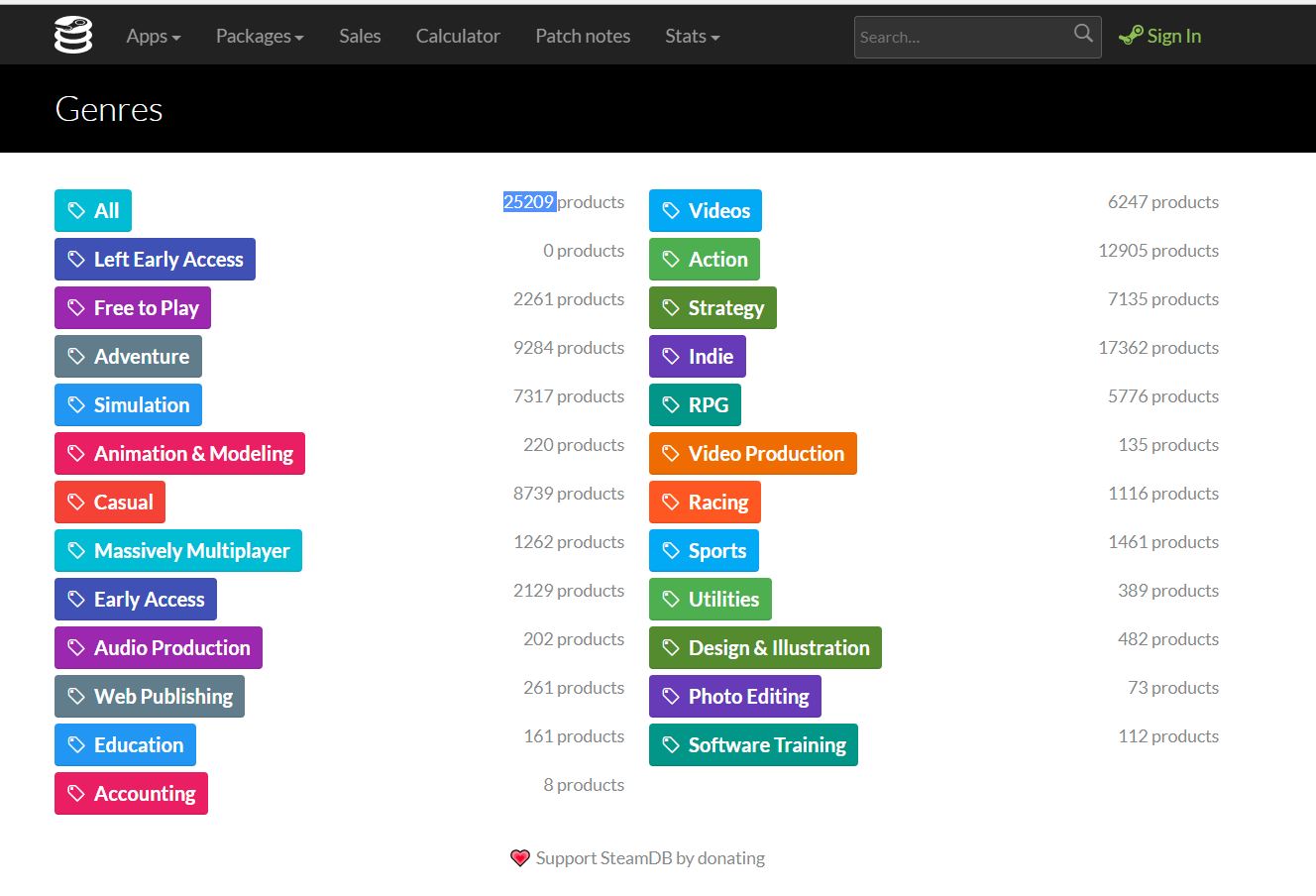
Task: Open the Photo Editing genre
Action: 735,696
